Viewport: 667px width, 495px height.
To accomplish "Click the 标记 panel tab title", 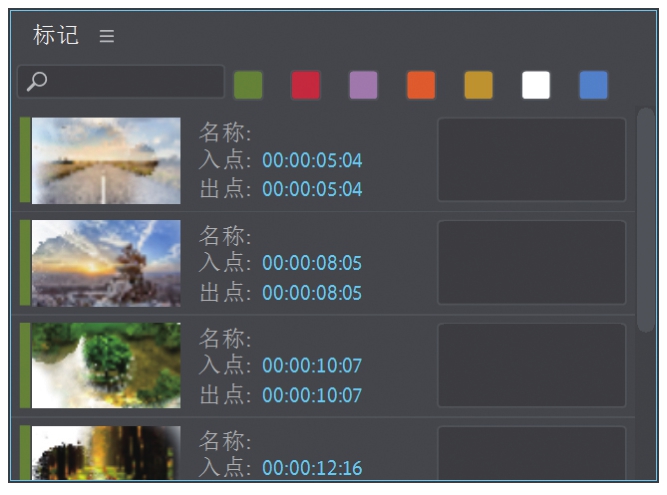I will [x=55, y=36].
